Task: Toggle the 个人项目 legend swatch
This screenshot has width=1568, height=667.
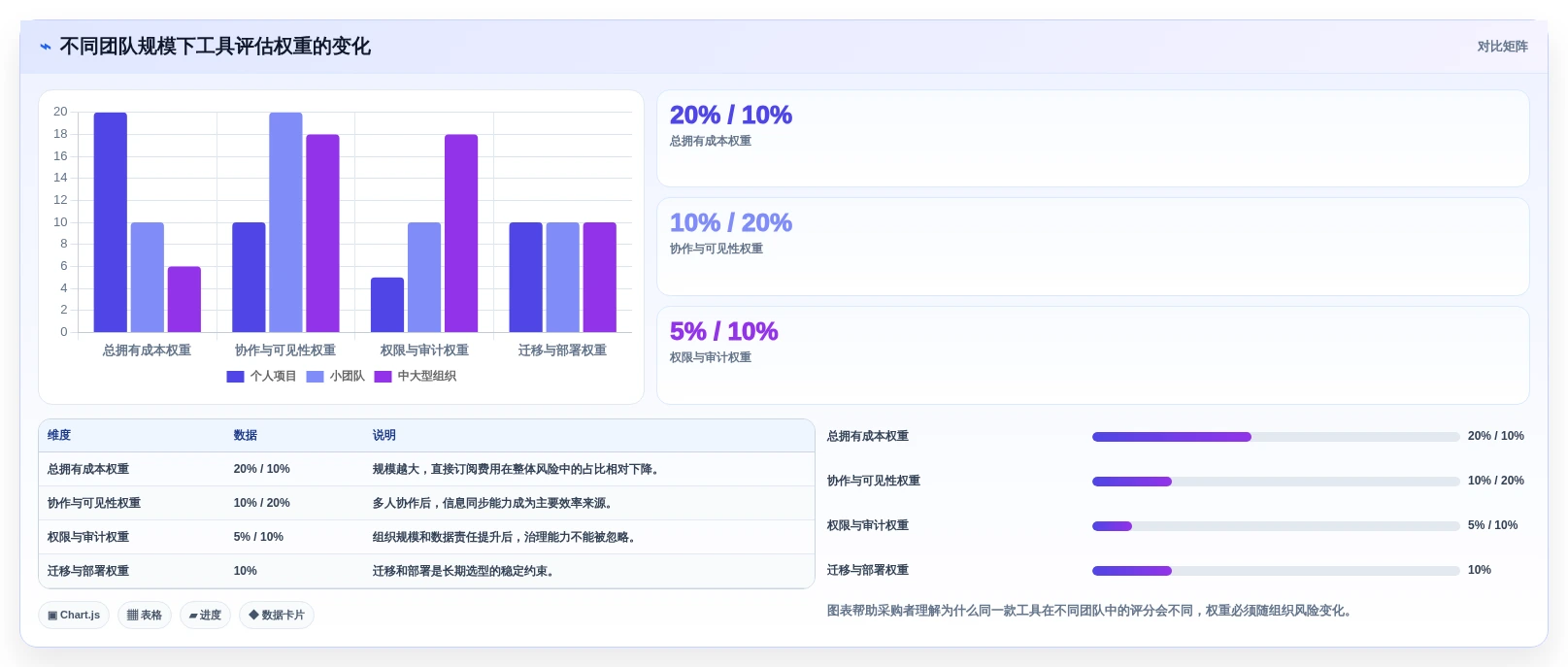Action: (x=235, y=377)
